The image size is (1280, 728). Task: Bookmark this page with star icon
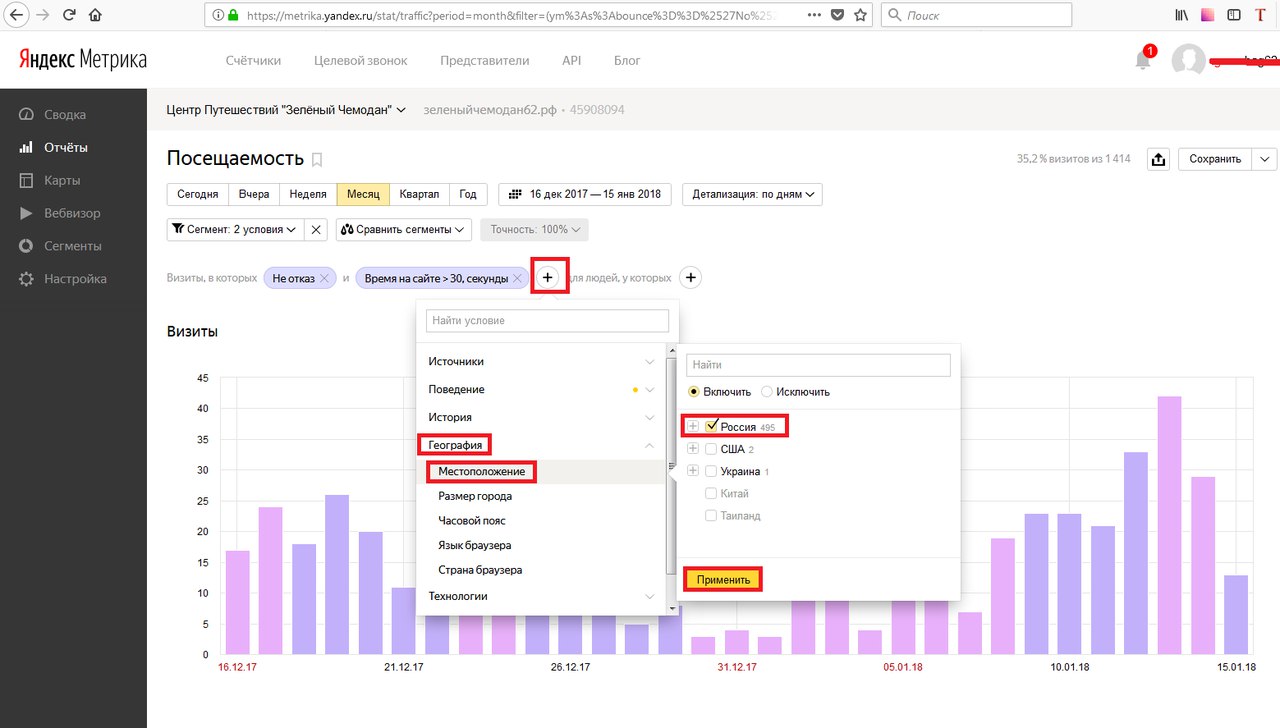[x=861, y=15]
